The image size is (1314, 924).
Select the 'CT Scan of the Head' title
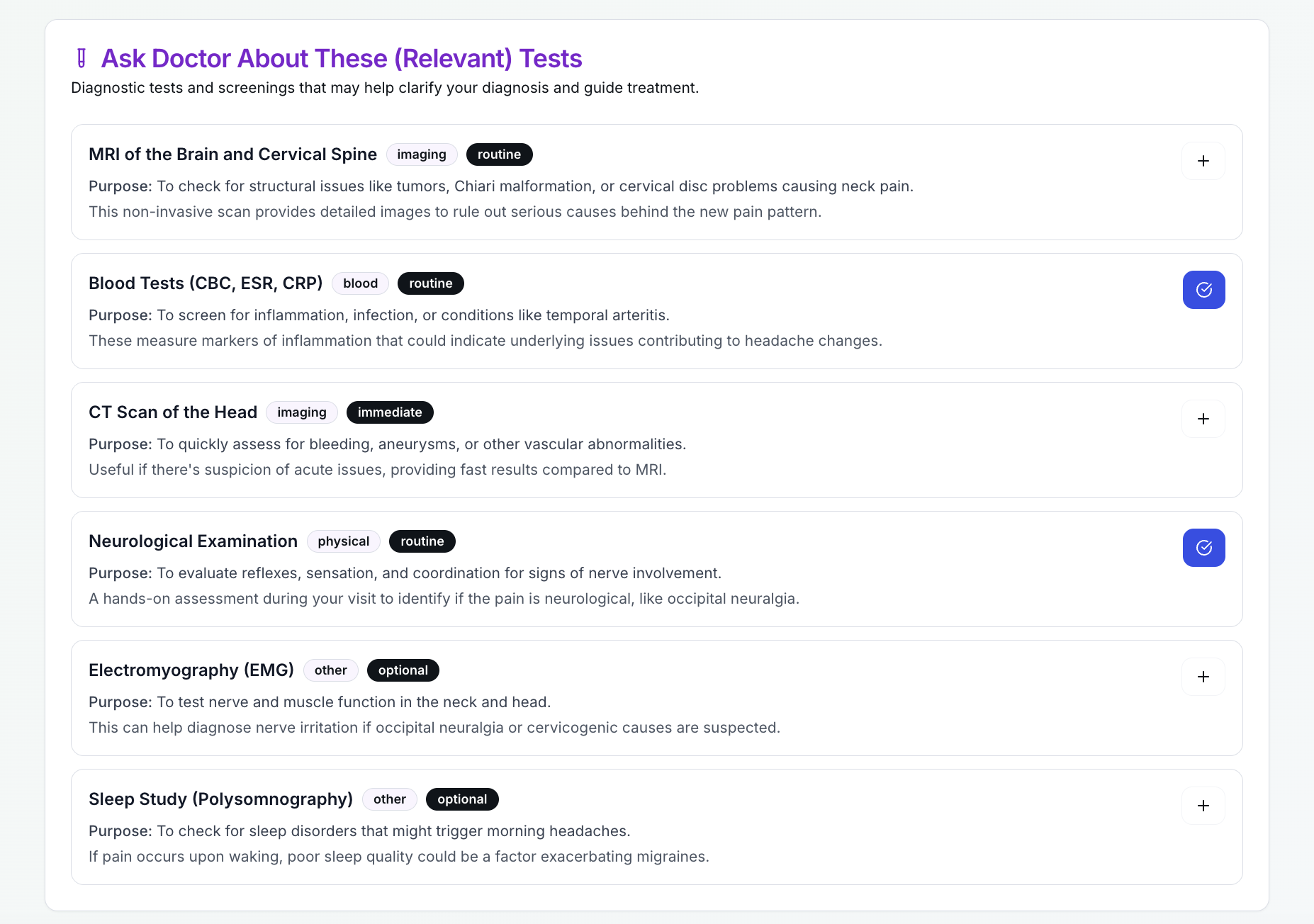172,412
